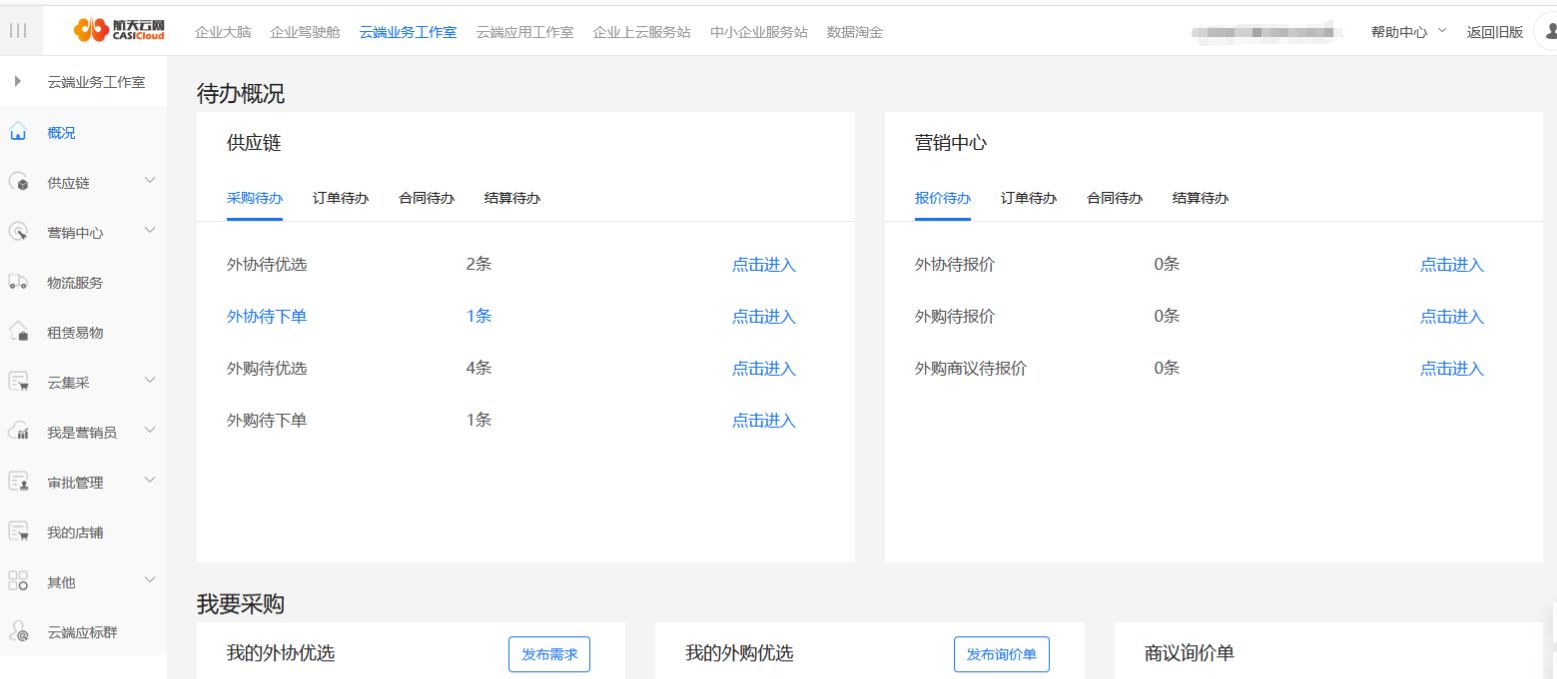Click the 发布需求 button

pos(549,654)
